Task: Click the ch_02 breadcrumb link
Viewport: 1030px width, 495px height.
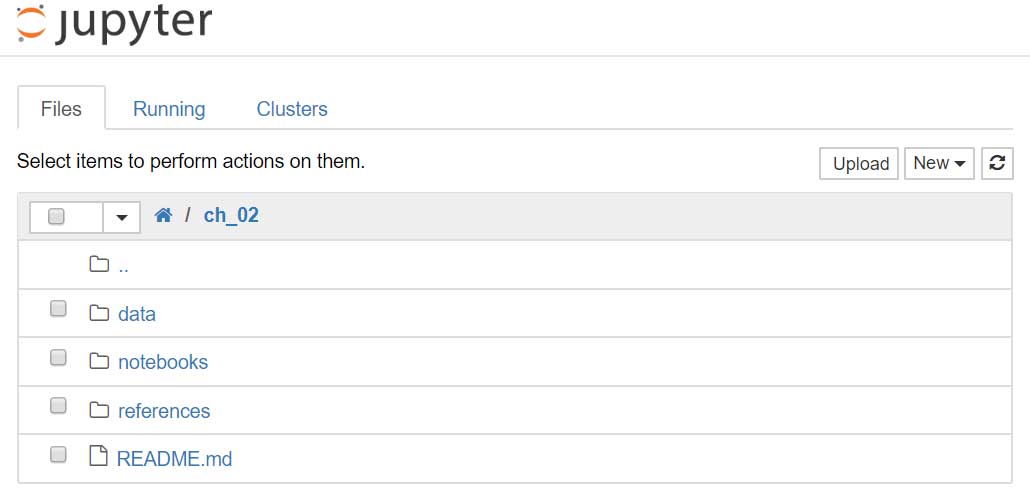Action: coord(231,215)
